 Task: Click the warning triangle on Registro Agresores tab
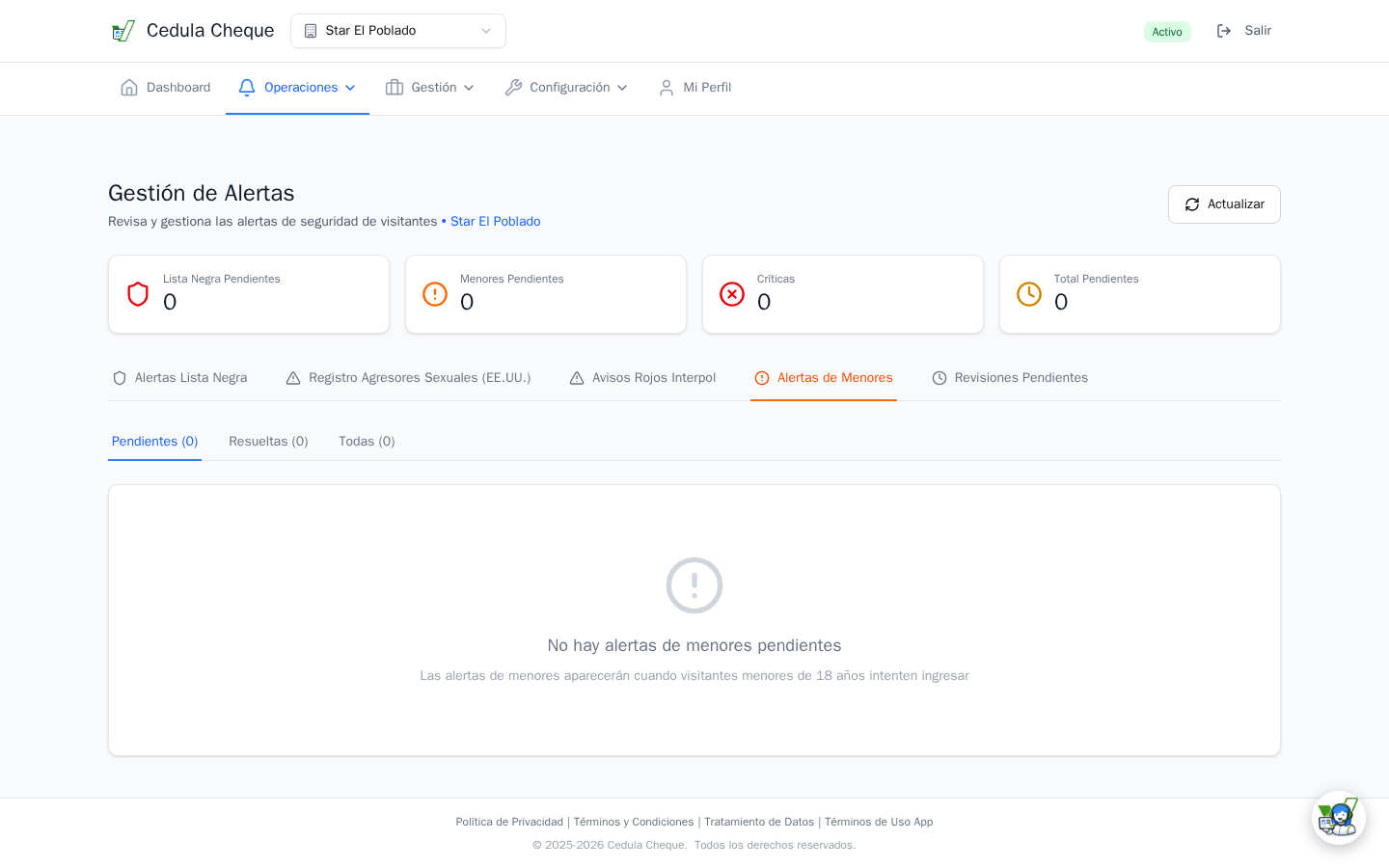293,378
